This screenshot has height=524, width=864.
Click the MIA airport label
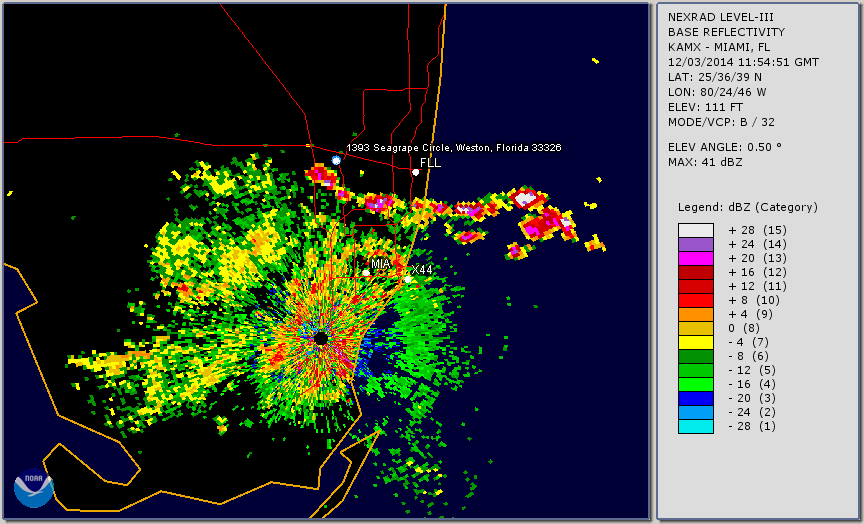[381, 263]
